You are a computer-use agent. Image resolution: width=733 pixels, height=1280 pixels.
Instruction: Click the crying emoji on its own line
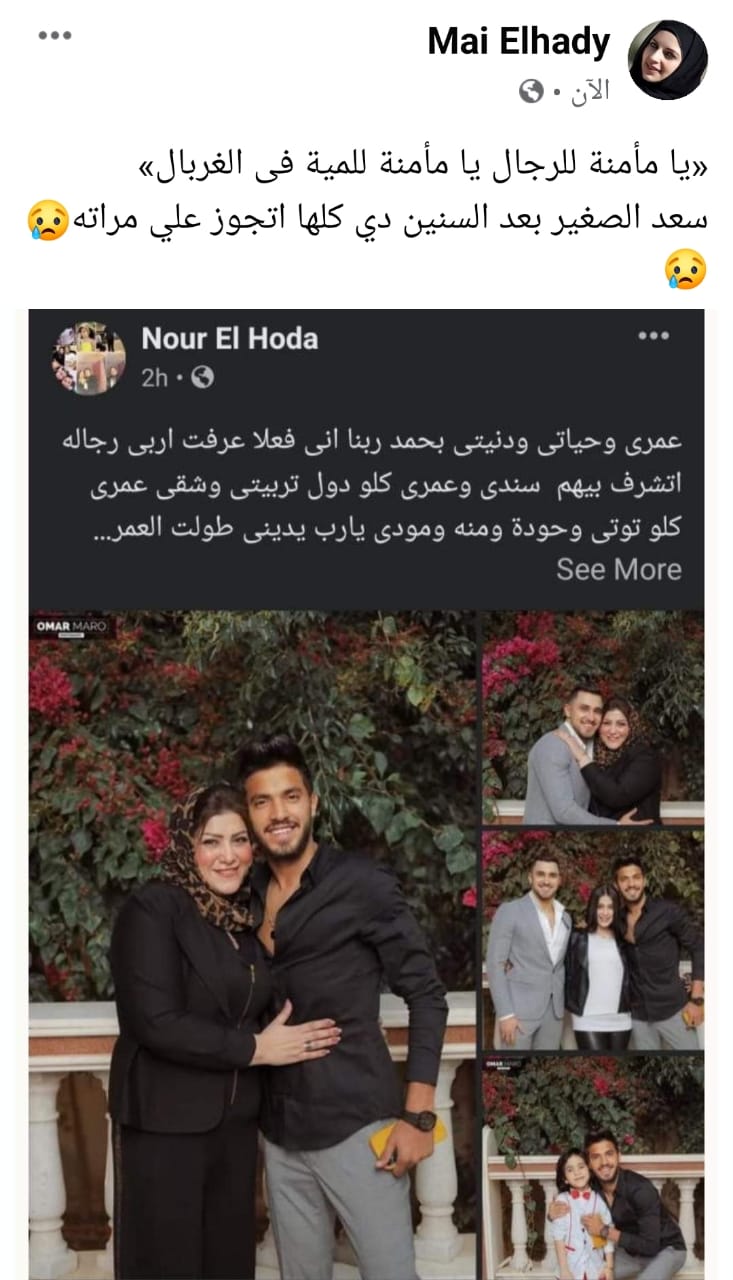pos(687,269)
